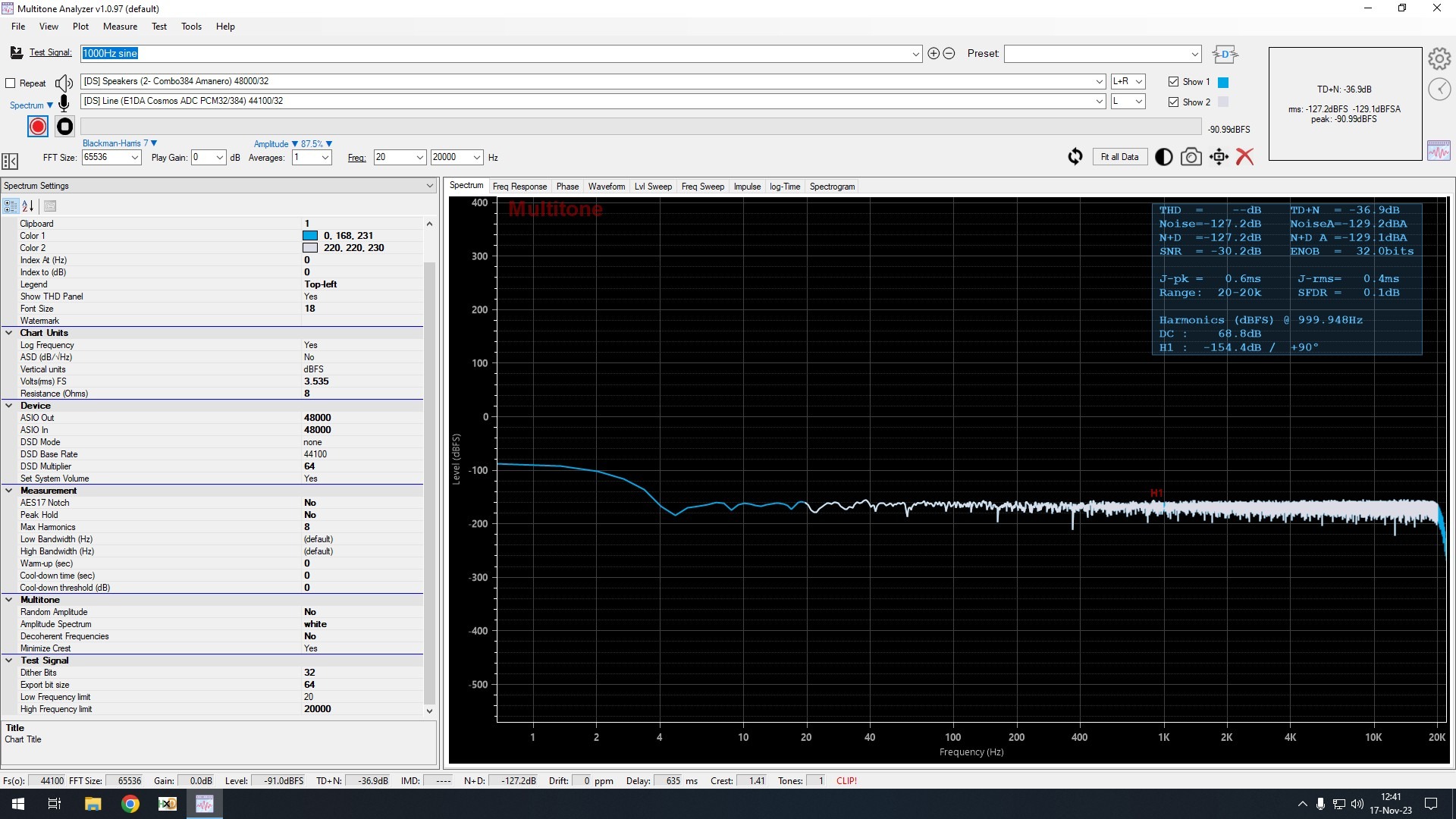Click the minus button beside Test Signal
Viewport: 1456px width, 819px height.
tap(949, 54)
